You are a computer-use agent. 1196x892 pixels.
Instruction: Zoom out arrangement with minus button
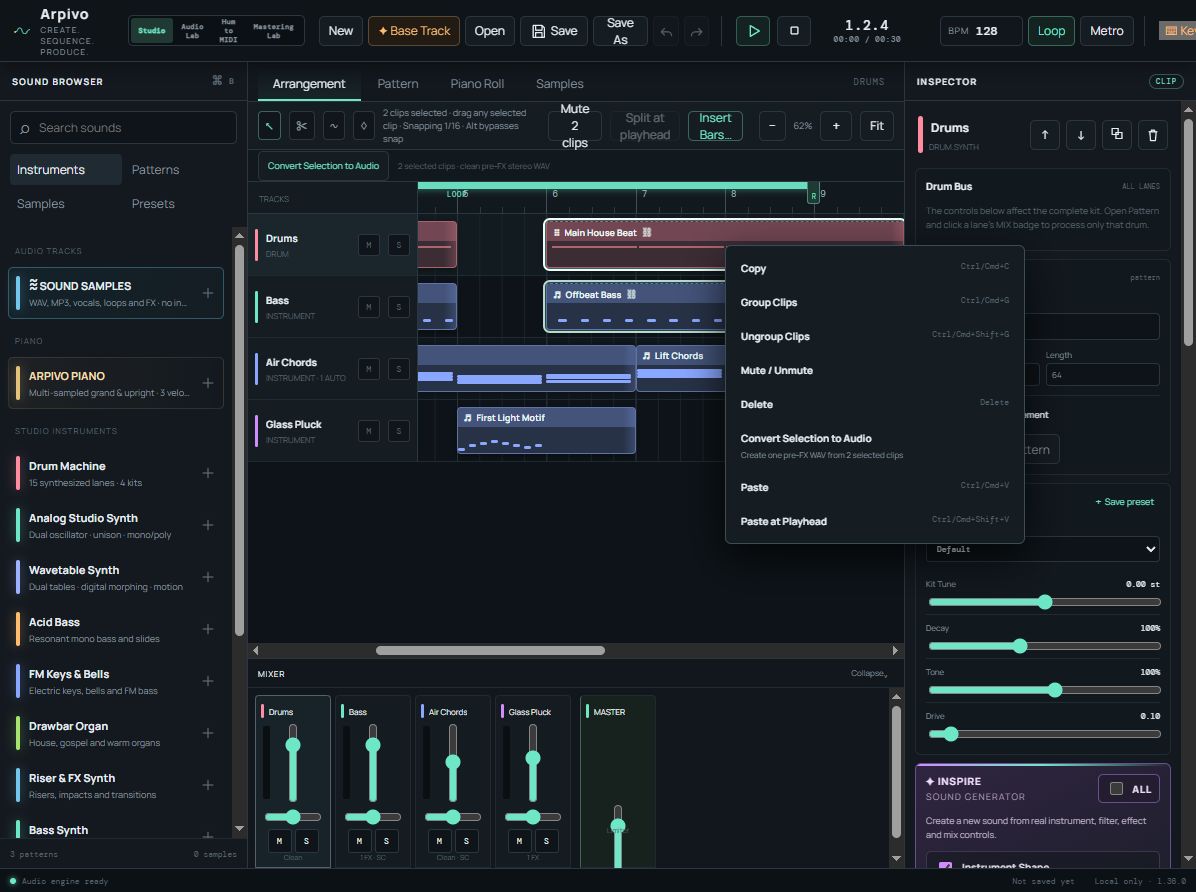[772, 126]
